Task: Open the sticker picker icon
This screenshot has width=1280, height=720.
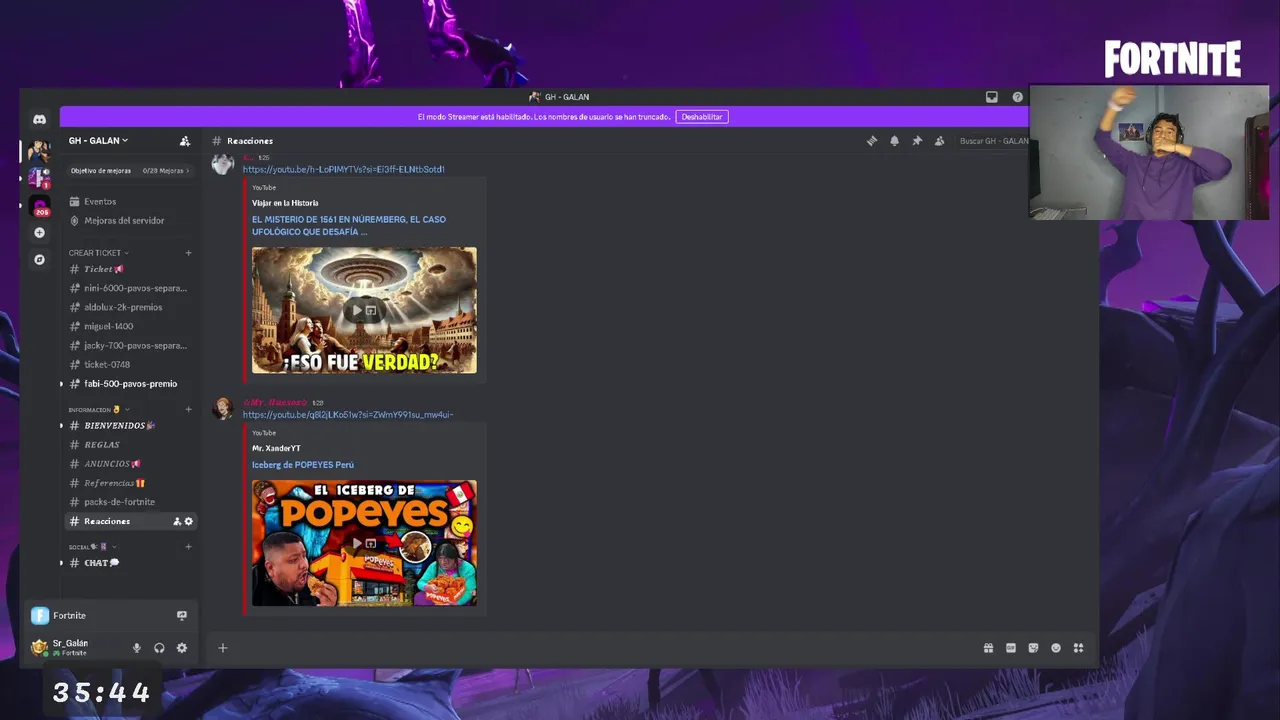Action: coord(1033,648)
